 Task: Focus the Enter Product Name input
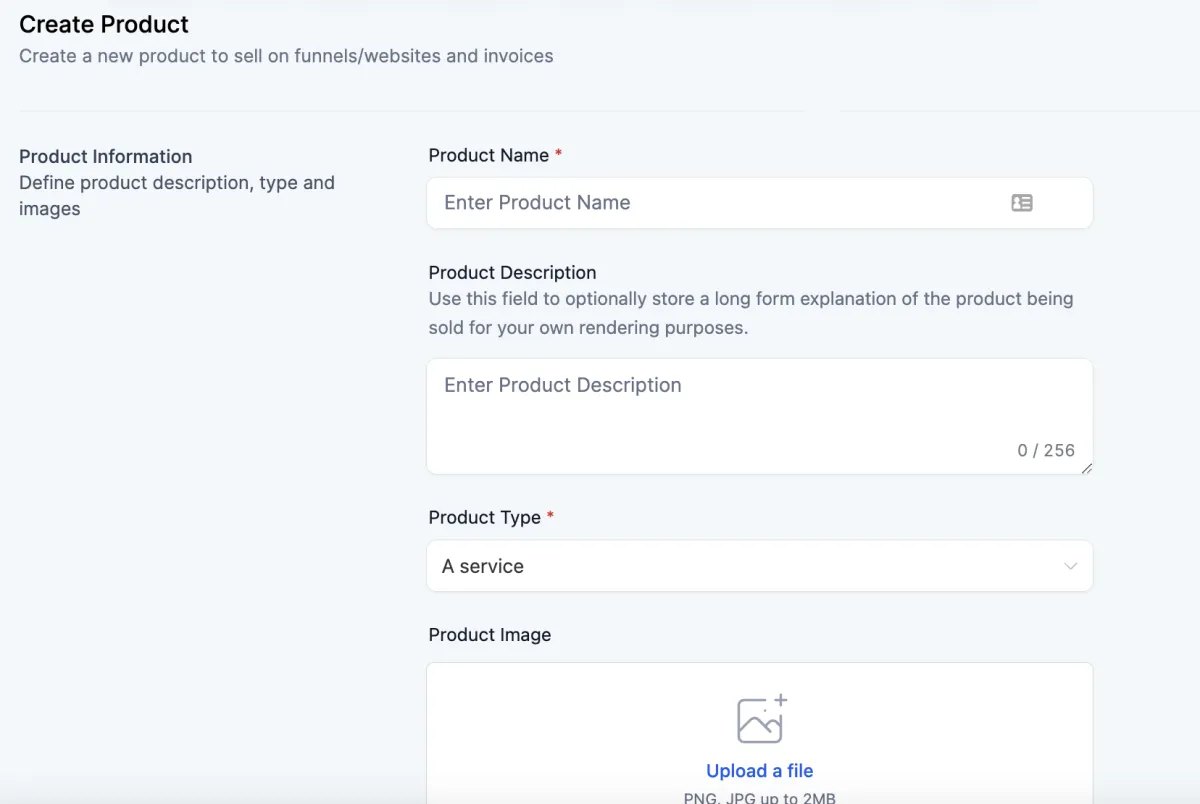click(720, 203)
